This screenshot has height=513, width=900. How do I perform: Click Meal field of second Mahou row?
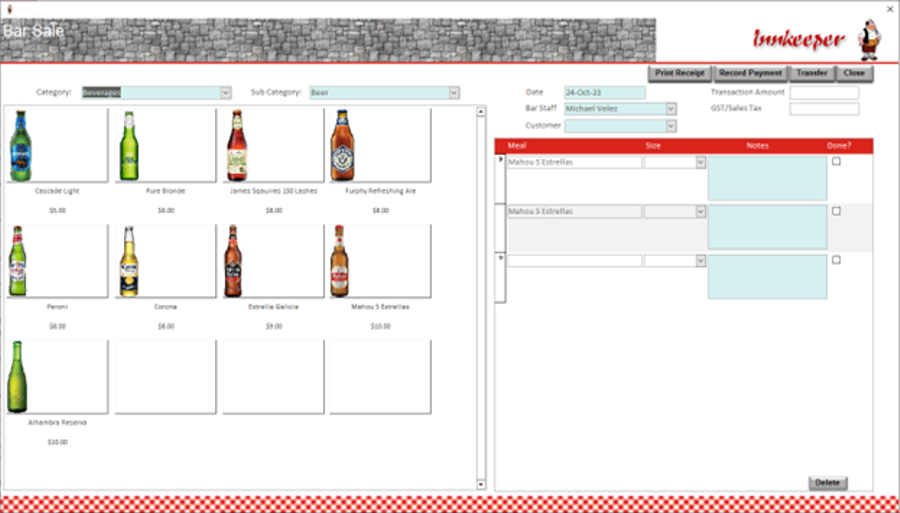click(574, 212)
